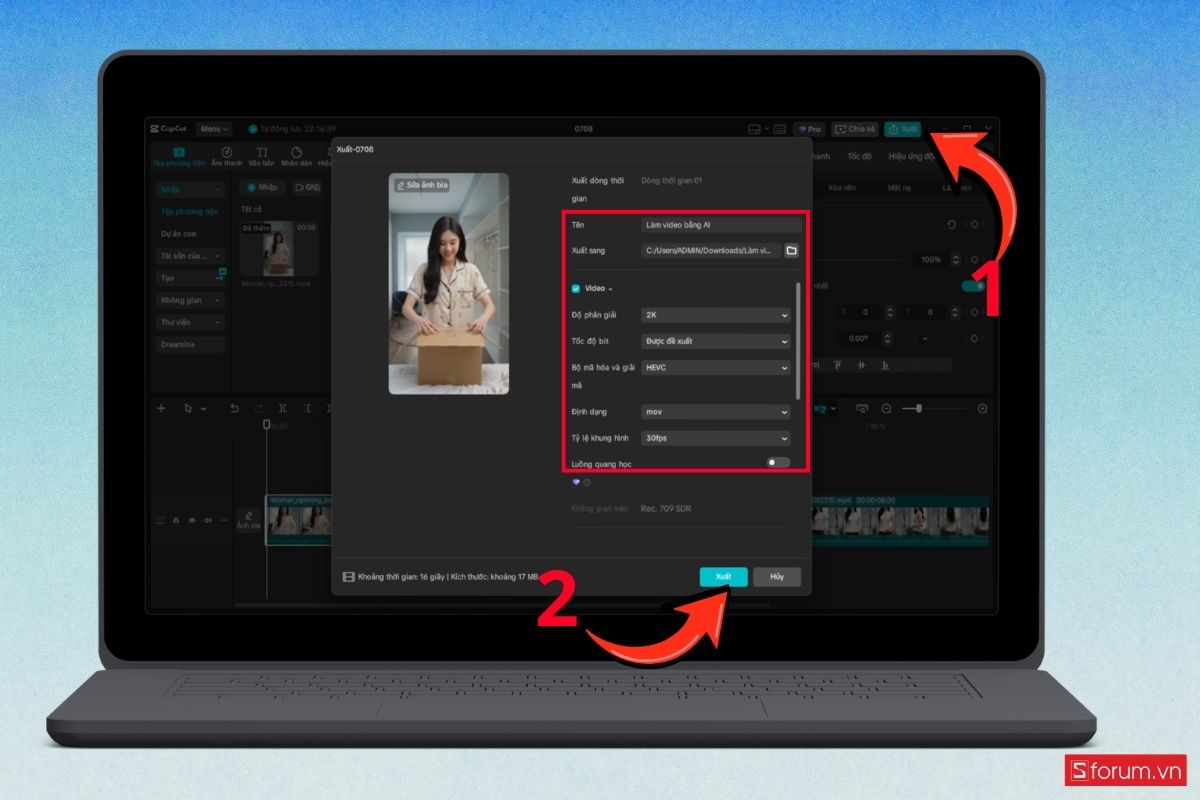The width and height of the screenshot is (1200, 800).
Task: Select the Âm thanh audio tab
Action: click(226, 157)
